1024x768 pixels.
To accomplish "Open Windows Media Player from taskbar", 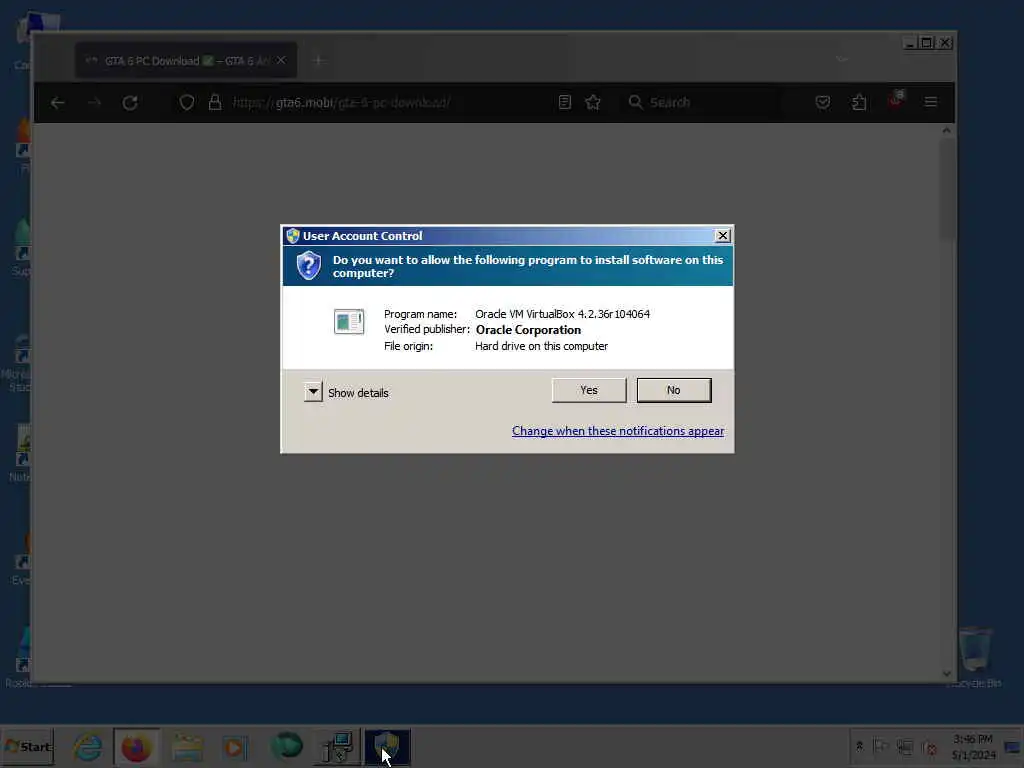I will (235, 747).
